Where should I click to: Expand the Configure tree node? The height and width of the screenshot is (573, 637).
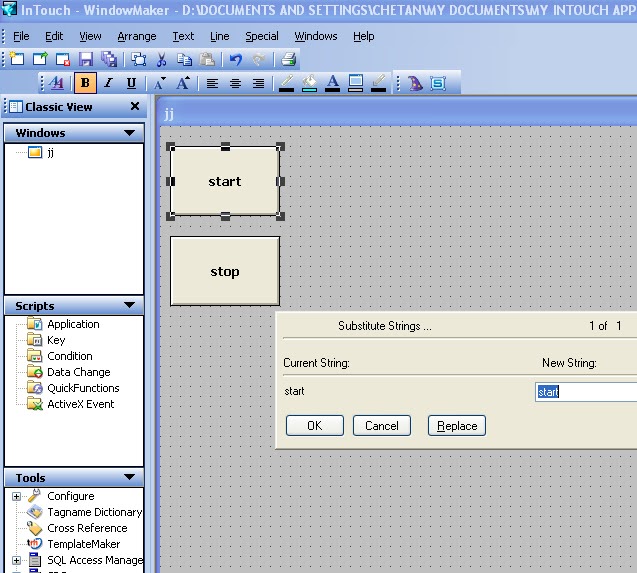16,496
